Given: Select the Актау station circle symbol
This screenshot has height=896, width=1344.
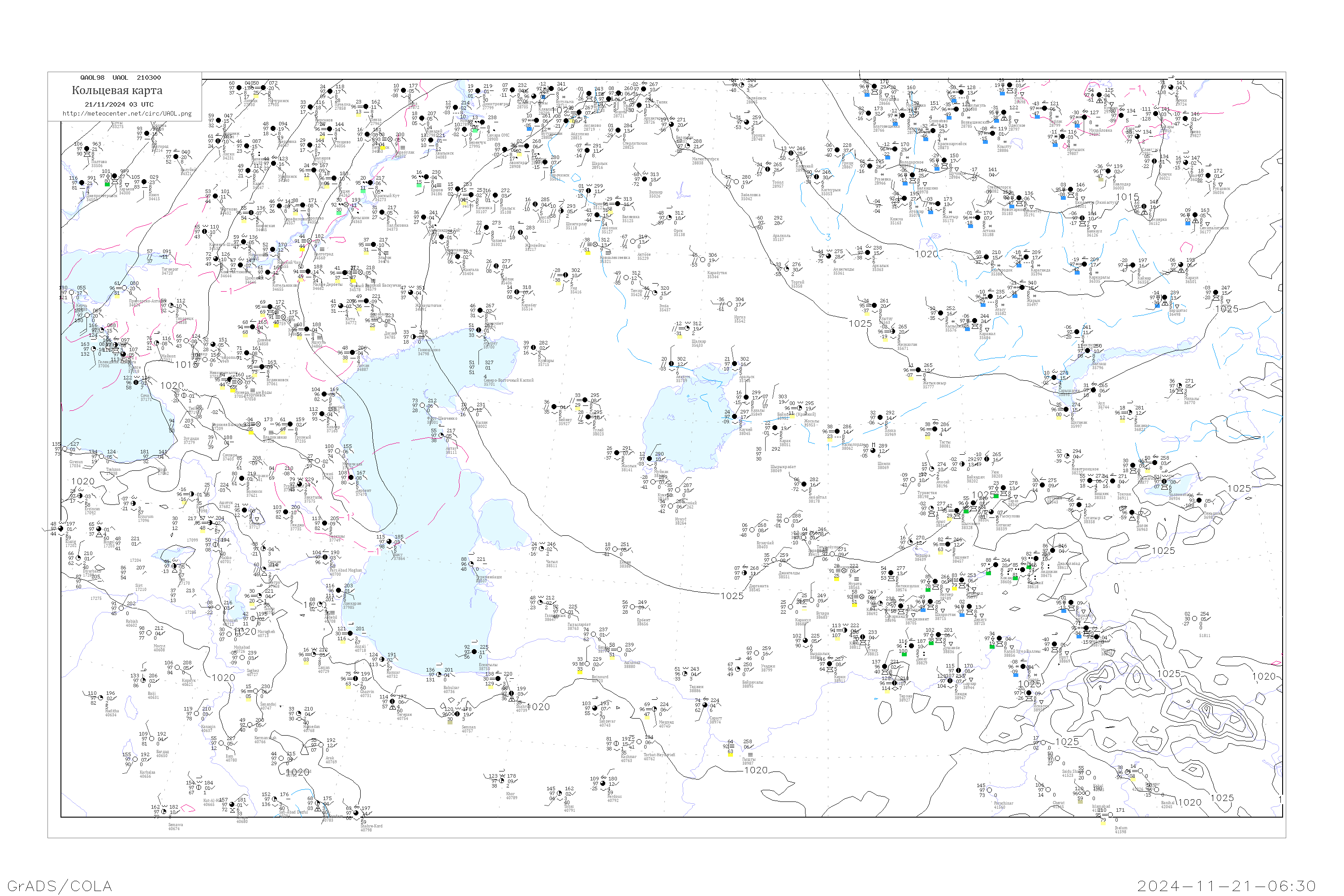Looking at the screenshot, I should click(x=440, y=435).
